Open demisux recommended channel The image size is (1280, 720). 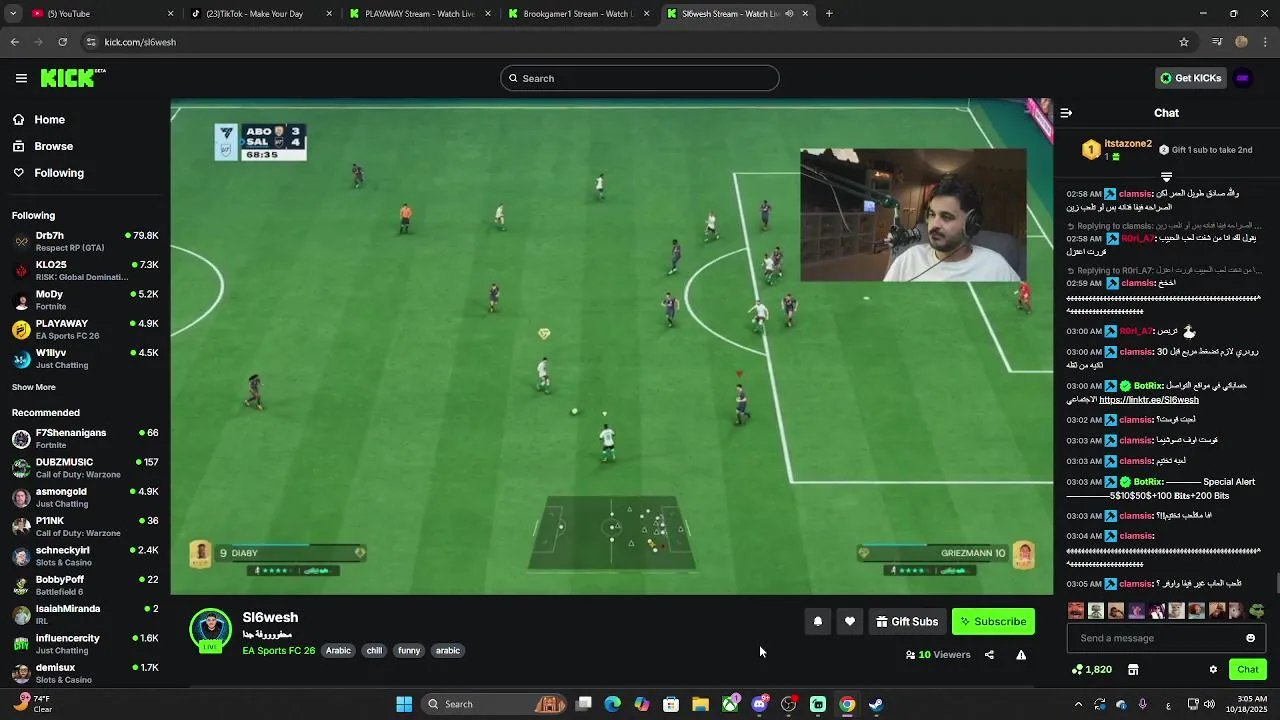pos(85,672)
